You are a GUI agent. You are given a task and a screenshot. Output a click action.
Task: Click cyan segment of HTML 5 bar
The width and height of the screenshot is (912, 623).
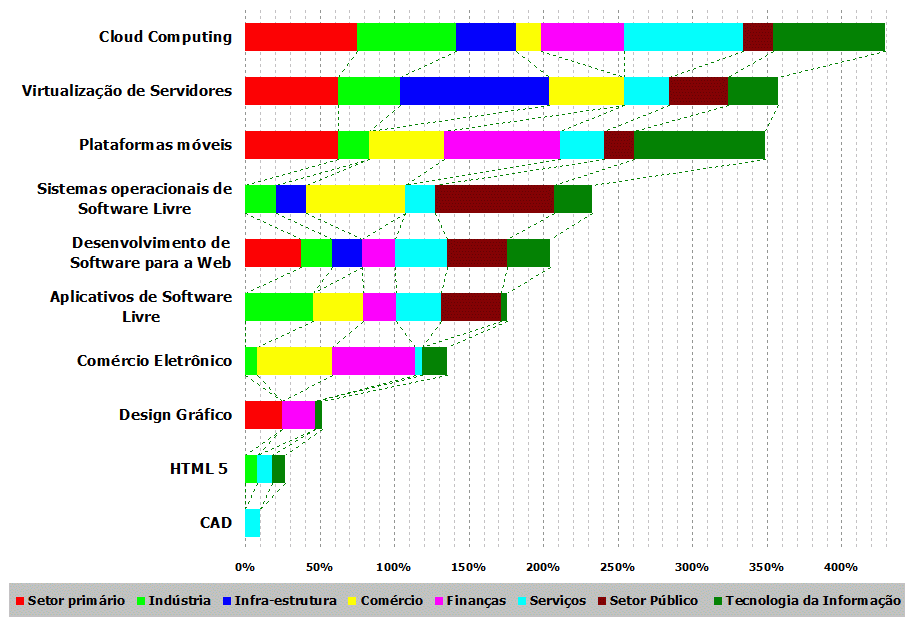click(265, 469)
